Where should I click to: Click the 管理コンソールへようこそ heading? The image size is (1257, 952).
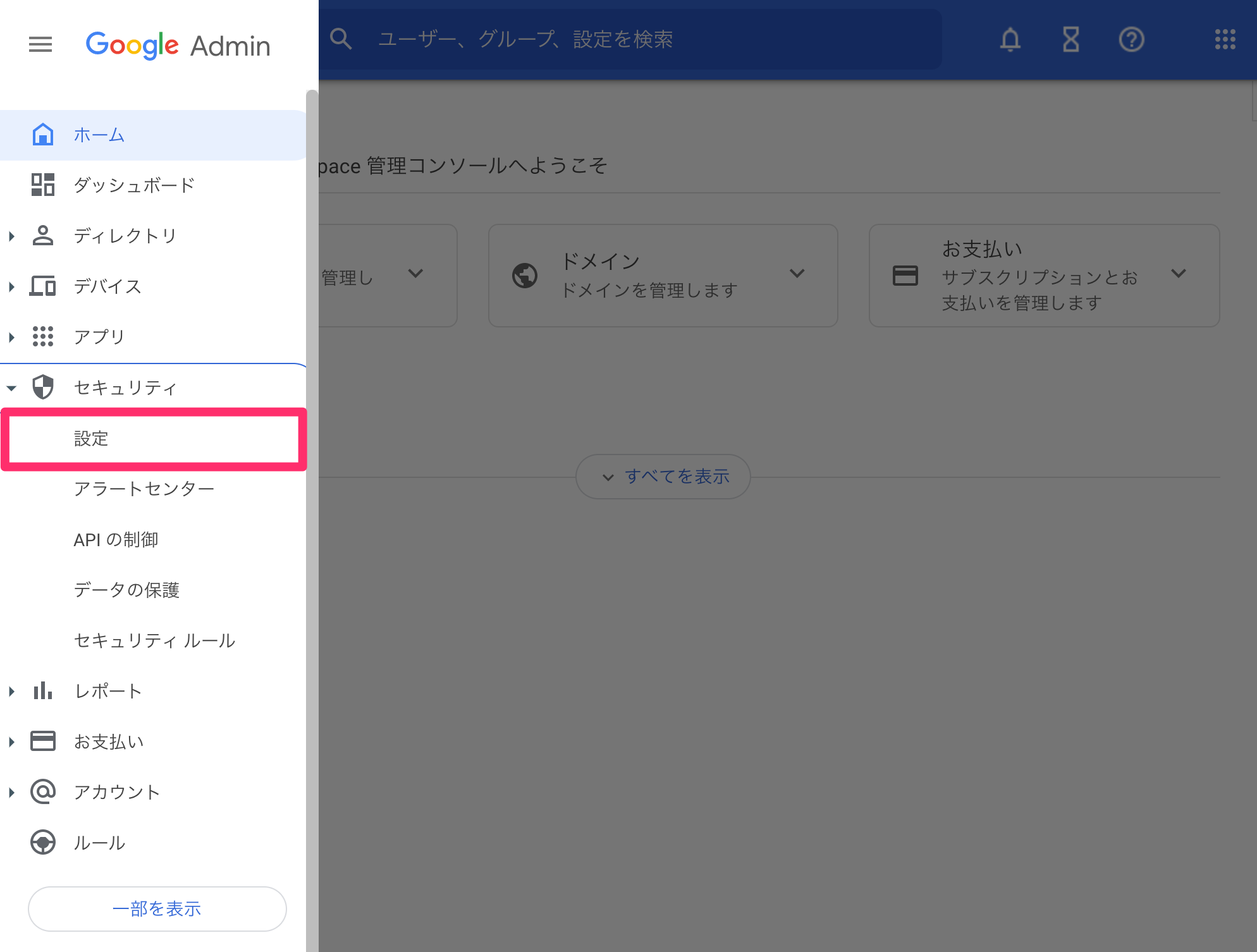(487, 166)
